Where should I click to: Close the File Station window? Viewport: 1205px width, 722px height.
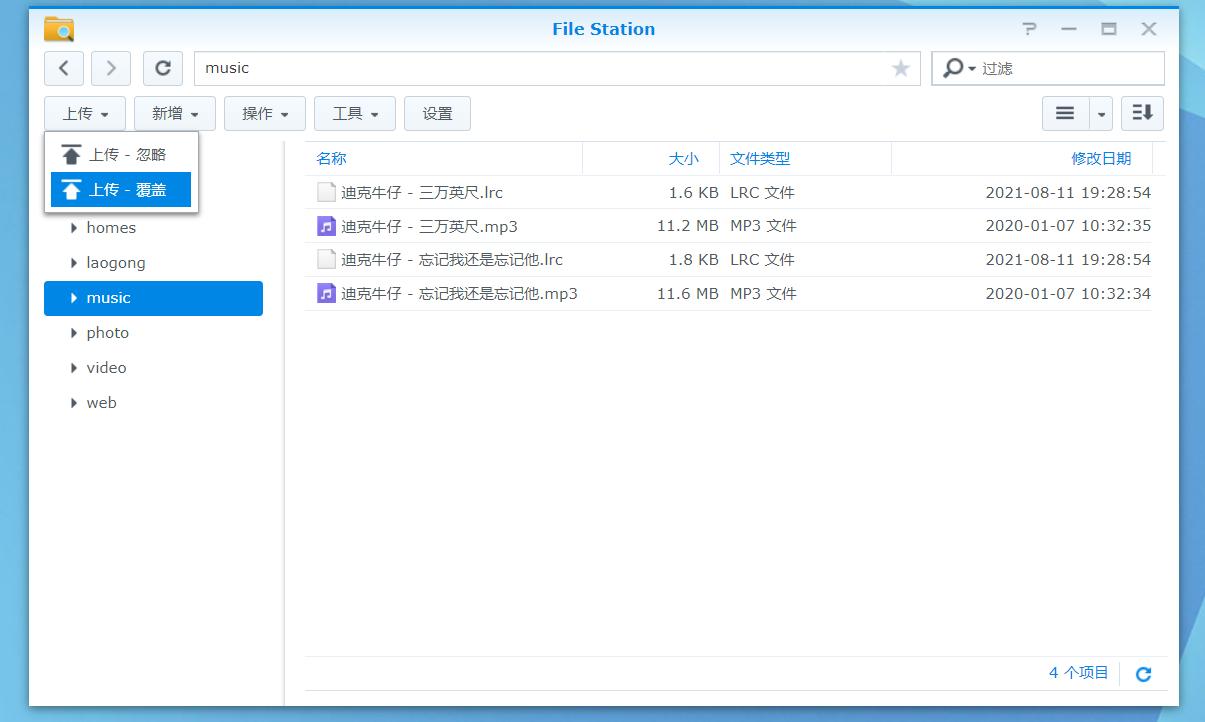1149,29
